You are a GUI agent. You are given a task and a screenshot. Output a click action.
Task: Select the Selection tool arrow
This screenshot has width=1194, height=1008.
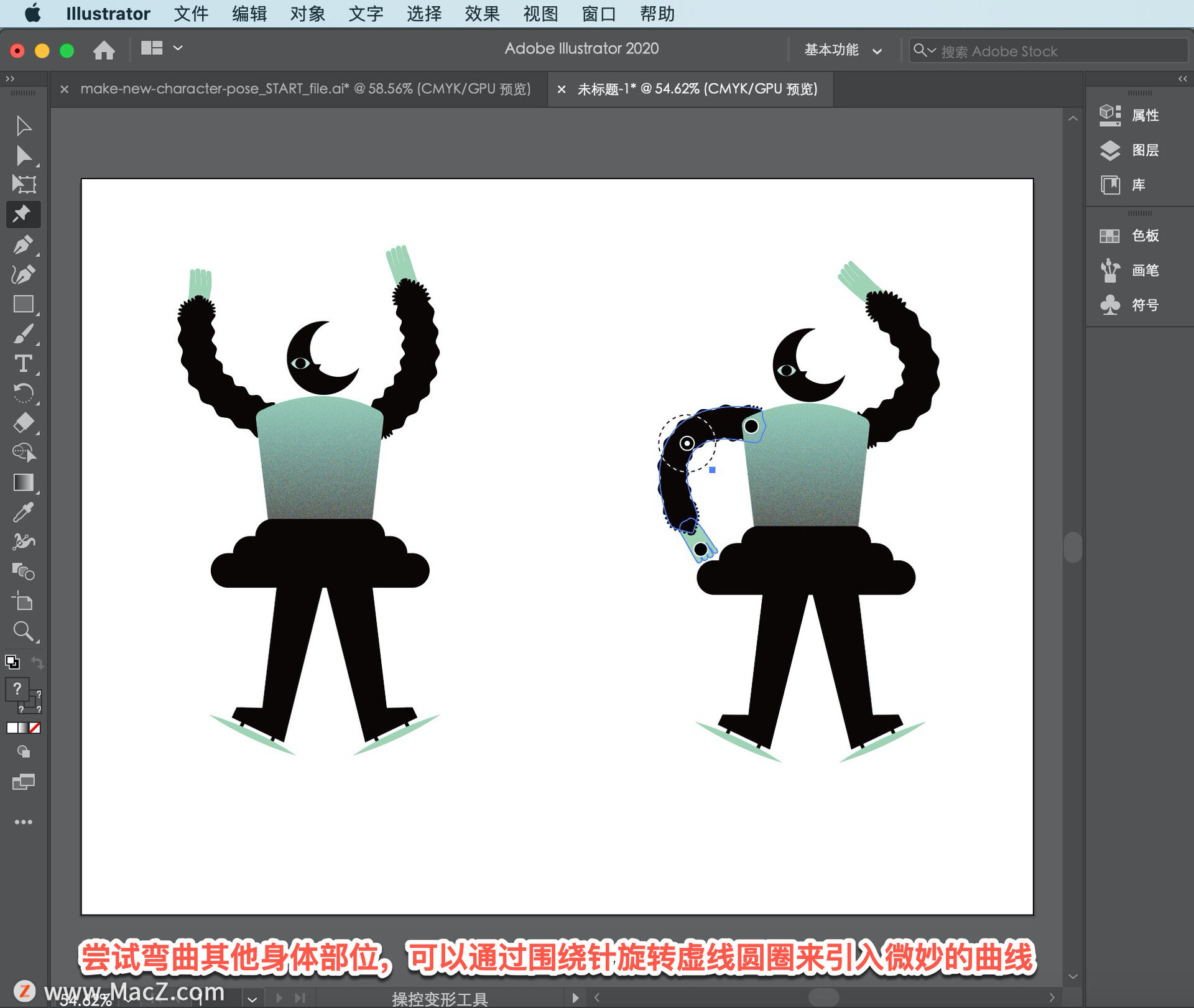pos(24,126)
